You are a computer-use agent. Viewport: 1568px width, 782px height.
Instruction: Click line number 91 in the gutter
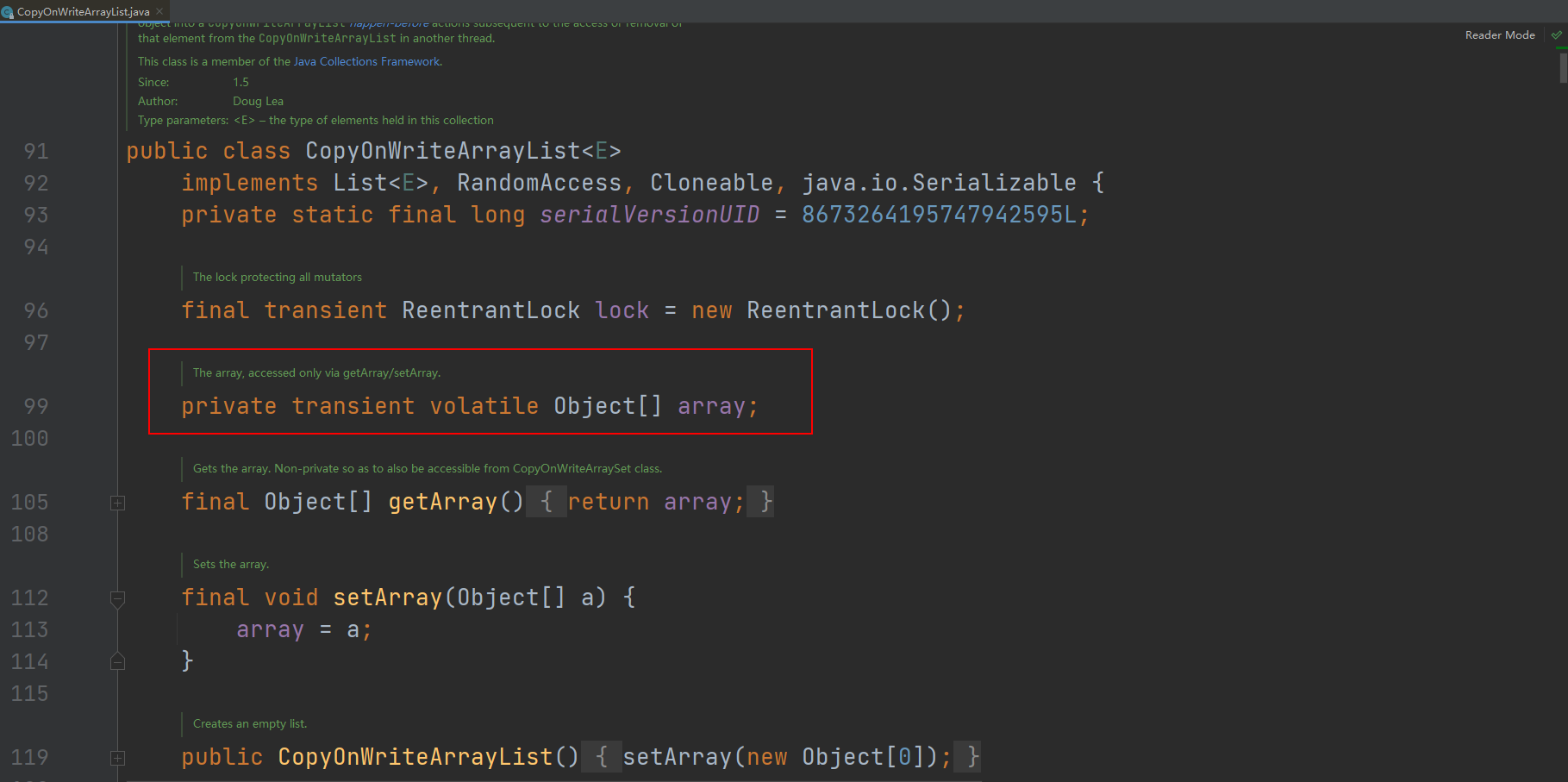click(x=36, y=152)
